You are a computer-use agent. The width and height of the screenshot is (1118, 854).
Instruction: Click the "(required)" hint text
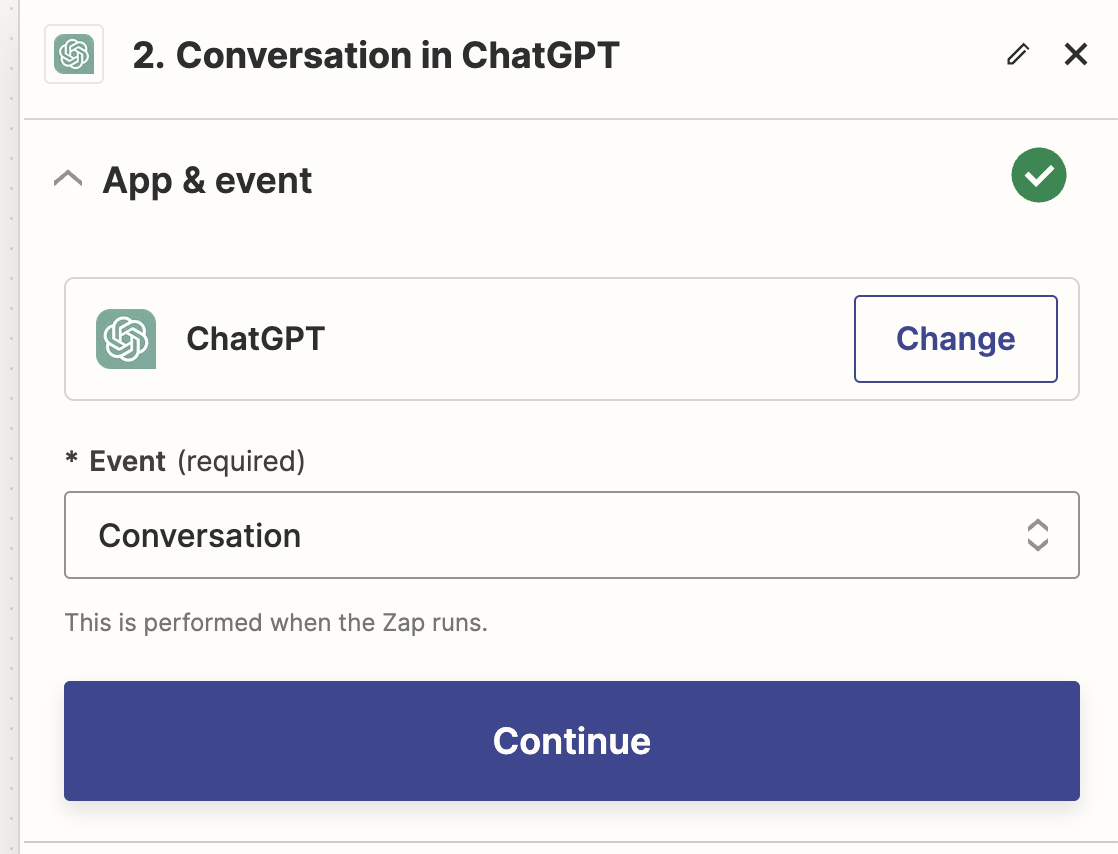pos(241,461)
